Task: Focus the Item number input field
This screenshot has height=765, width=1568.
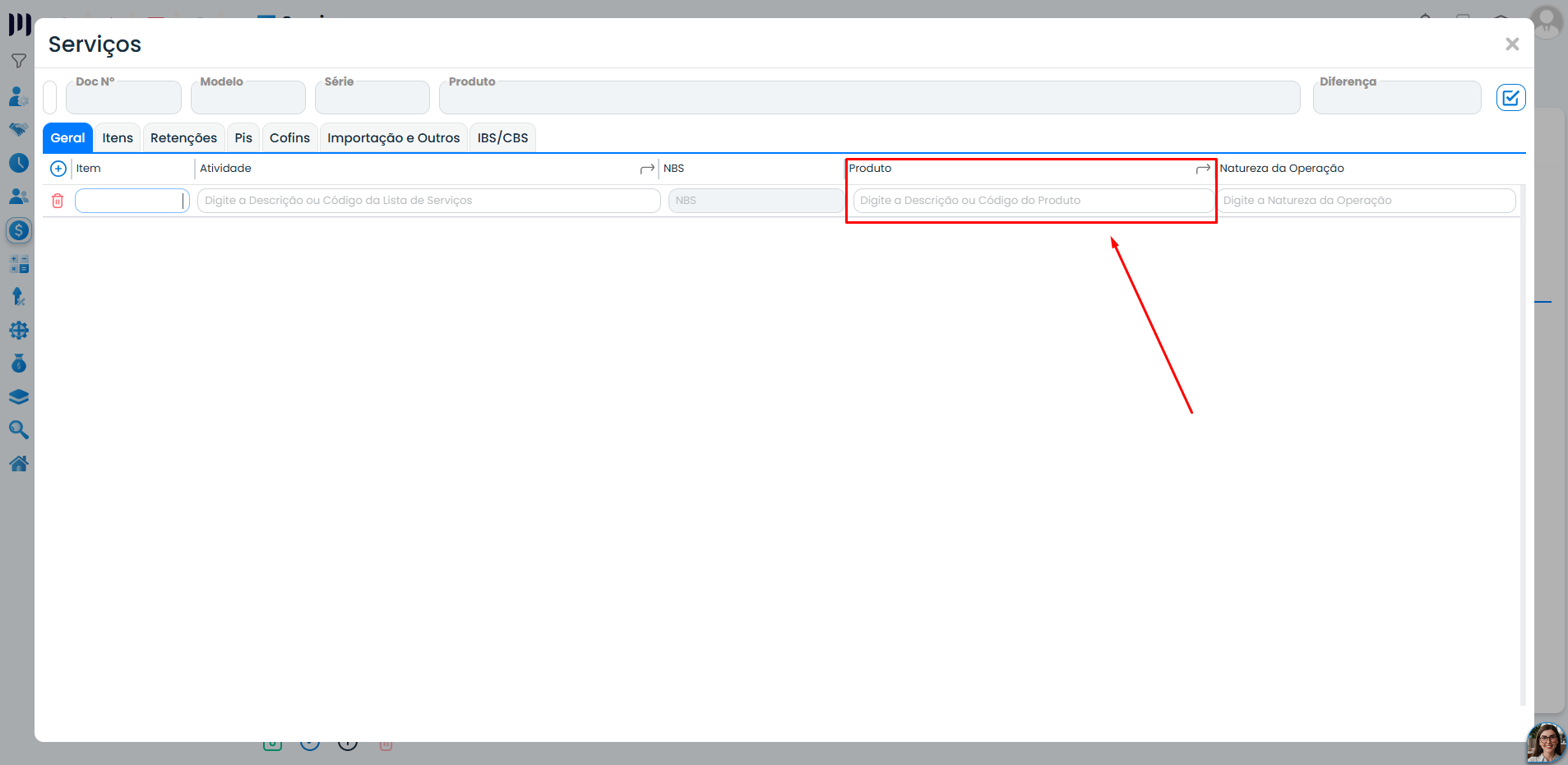Action: pyautogui.click(x=132, y=201)
